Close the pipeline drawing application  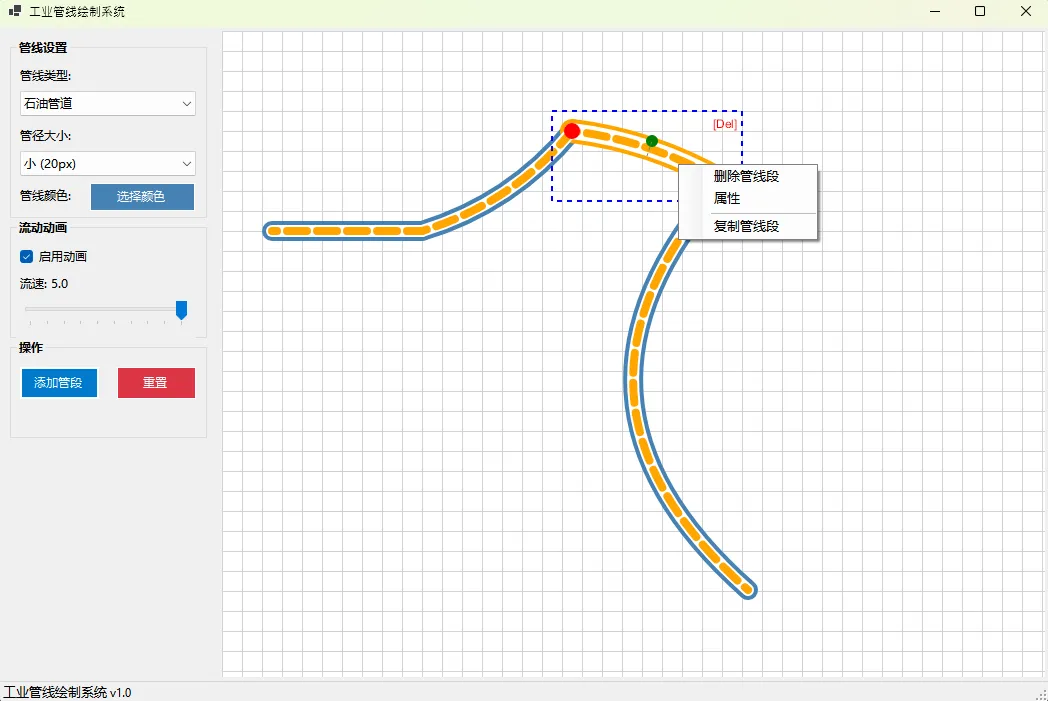1025,11
